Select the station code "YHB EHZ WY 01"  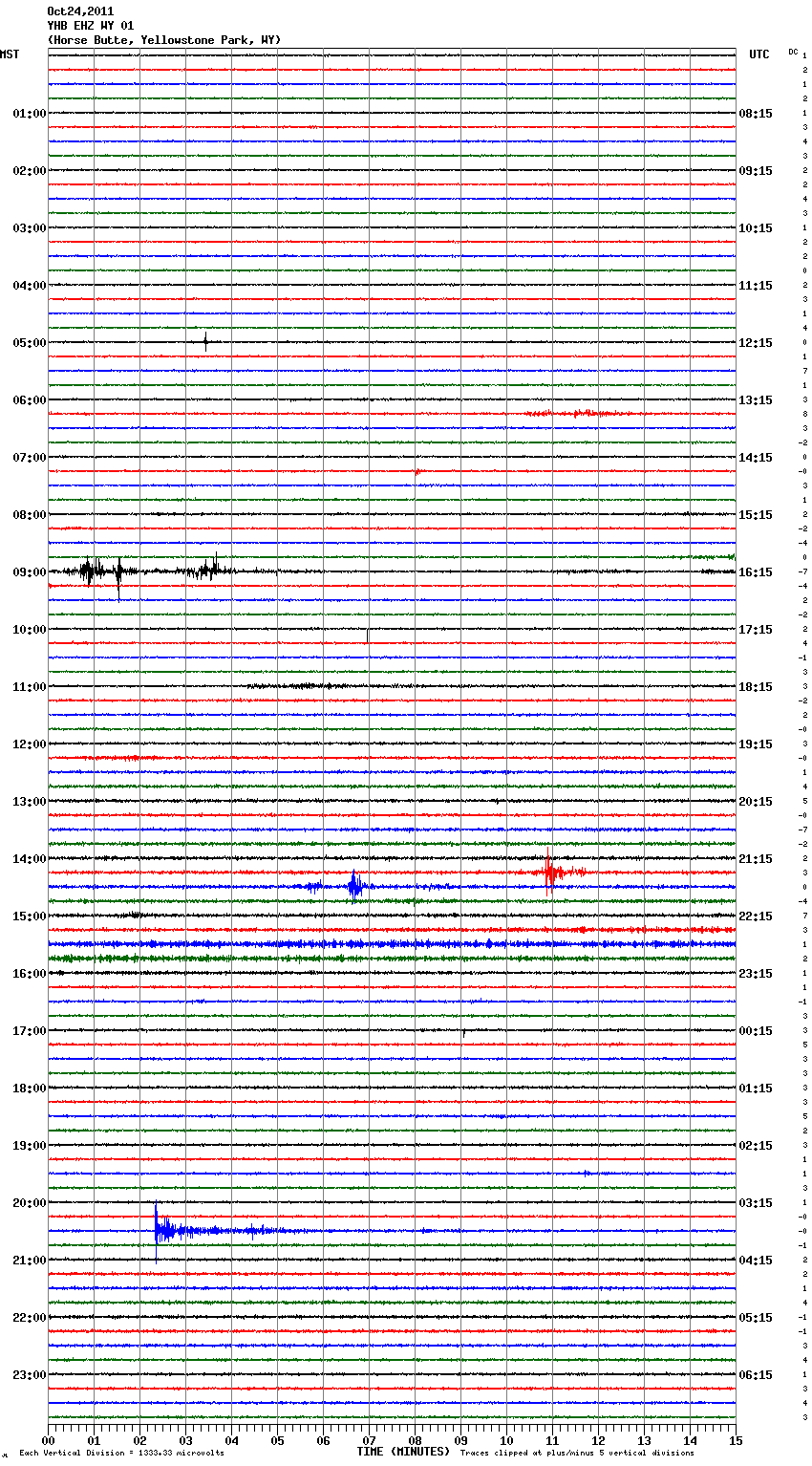91,26
